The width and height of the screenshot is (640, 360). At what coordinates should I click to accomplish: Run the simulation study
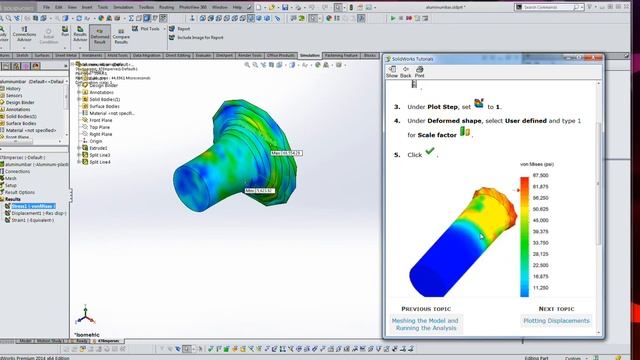click(65, 31)
